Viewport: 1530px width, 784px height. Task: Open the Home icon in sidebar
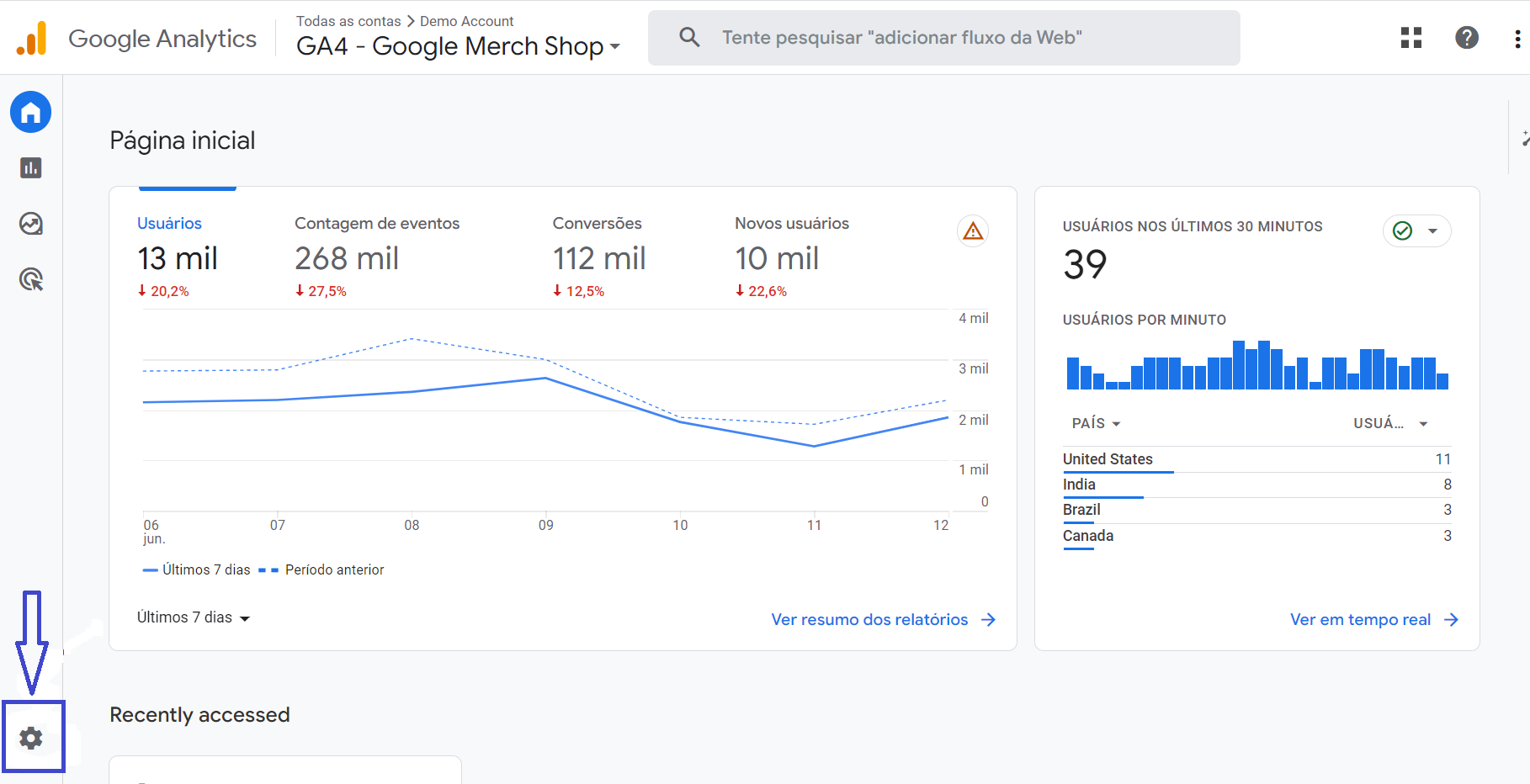pyautogui.click(x=31, y=112)
